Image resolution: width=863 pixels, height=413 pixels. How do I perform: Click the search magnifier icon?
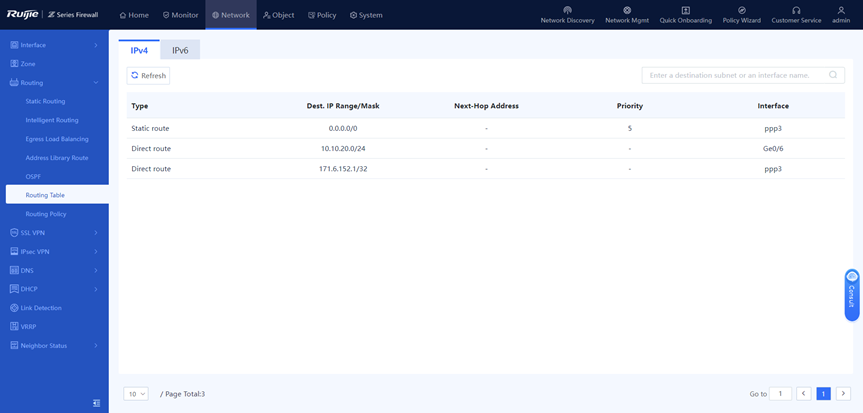tap(833, 75)
